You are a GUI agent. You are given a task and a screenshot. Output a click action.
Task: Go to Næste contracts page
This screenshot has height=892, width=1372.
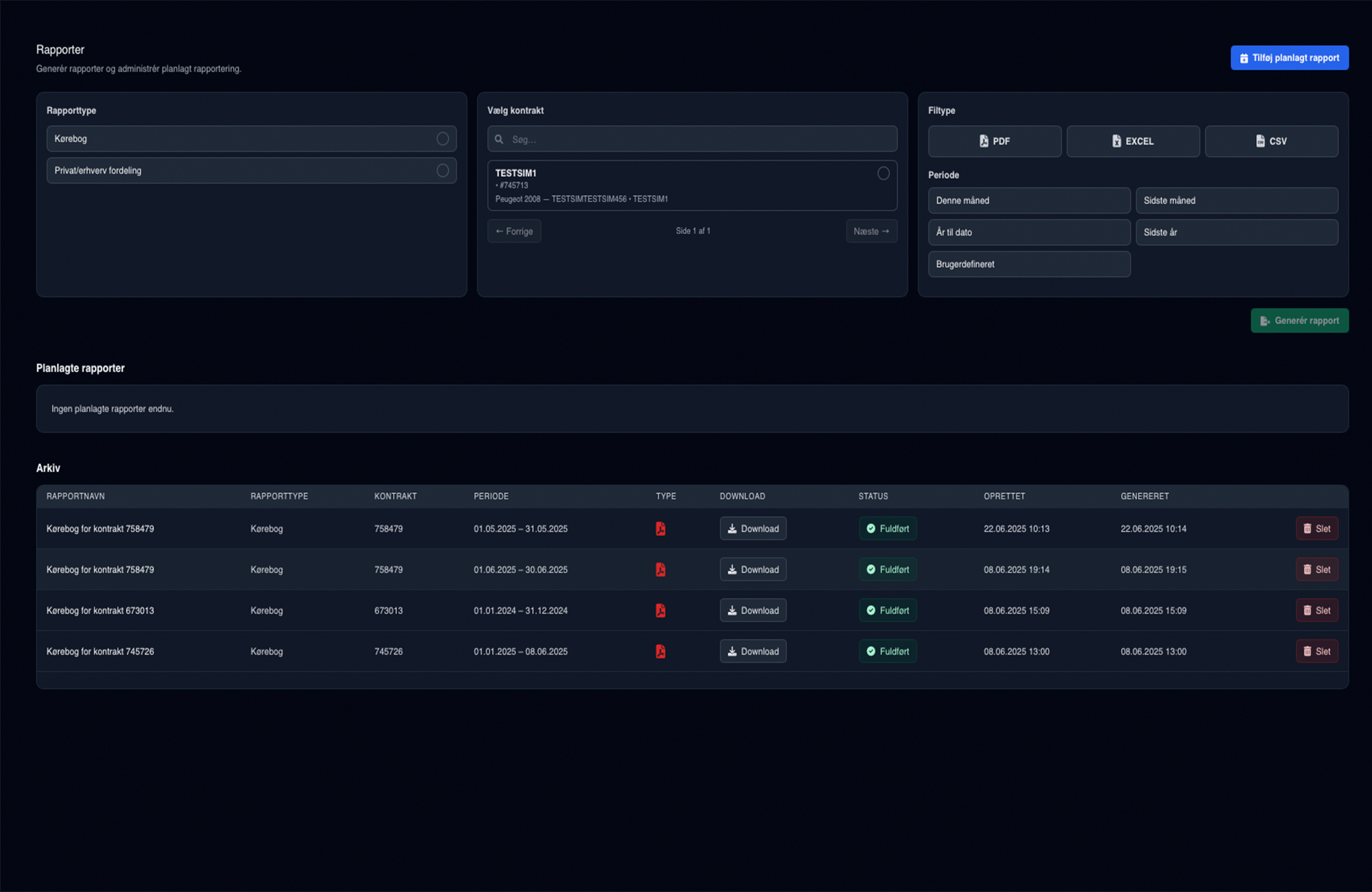click(x=871, y=231)
